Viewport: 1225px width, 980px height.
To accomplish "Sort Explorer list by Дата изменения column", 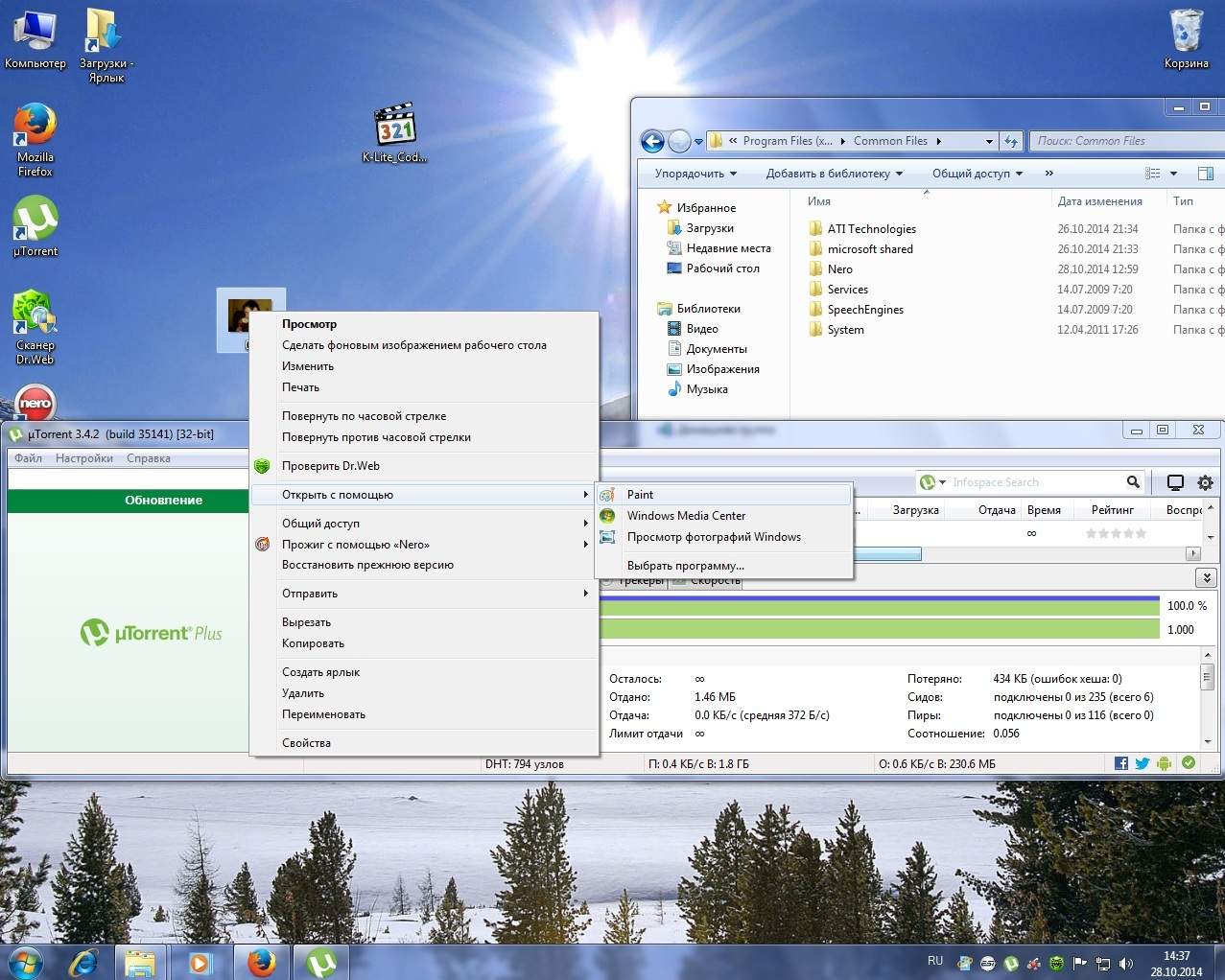I will pyautogui.click(x=1099, y=201).
